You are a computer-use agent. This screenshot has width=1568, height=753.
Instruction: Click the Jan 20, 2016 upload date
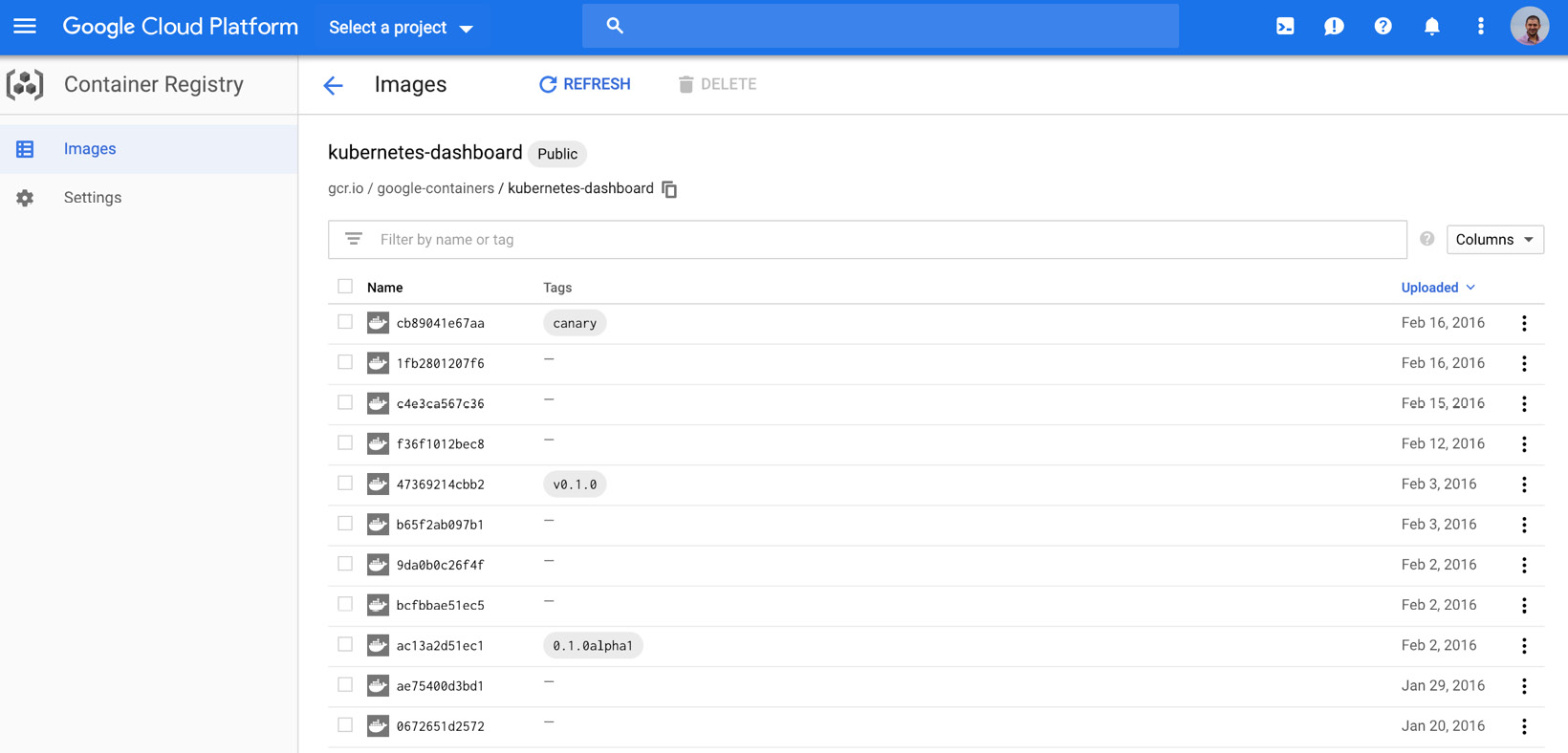point(1443,726)
